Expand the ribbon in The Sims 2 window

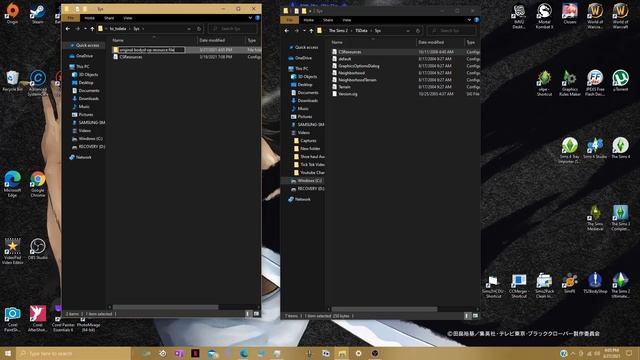tap(469, 20)
